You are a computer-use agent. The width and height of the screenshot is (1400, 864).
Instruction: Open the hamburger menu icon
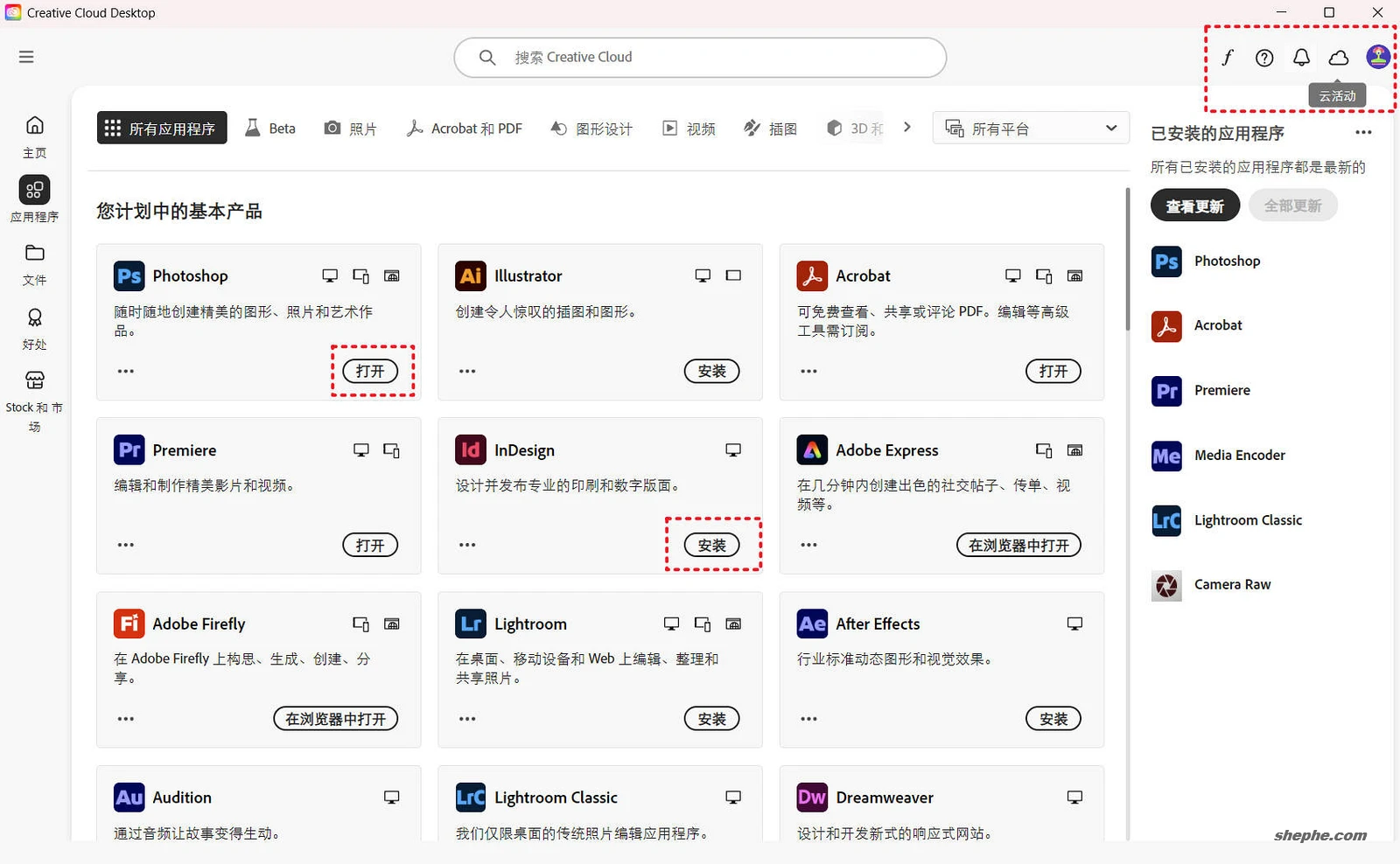tap(26, 57)
